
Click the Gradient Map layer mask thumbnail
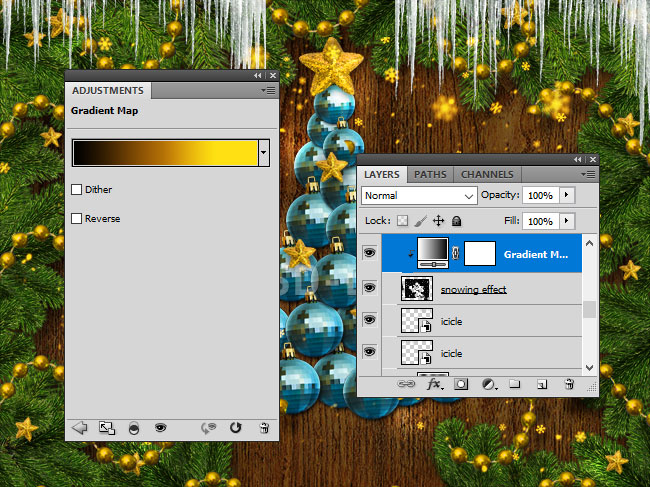point(481,254)
